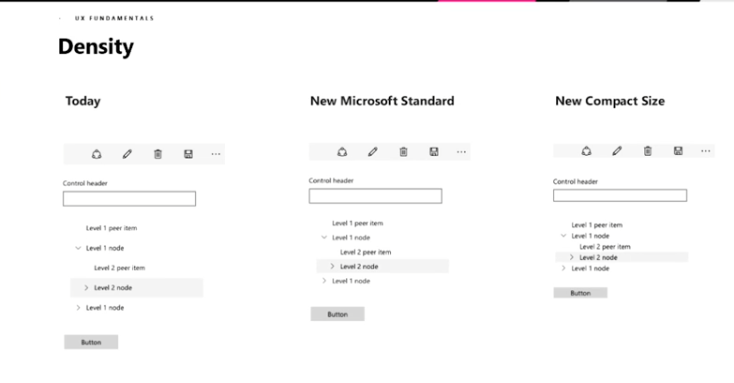Click the 'Today' column heading
Image resolution: width=734 pixels, height=383 pixels.
(x=83, y=101)
